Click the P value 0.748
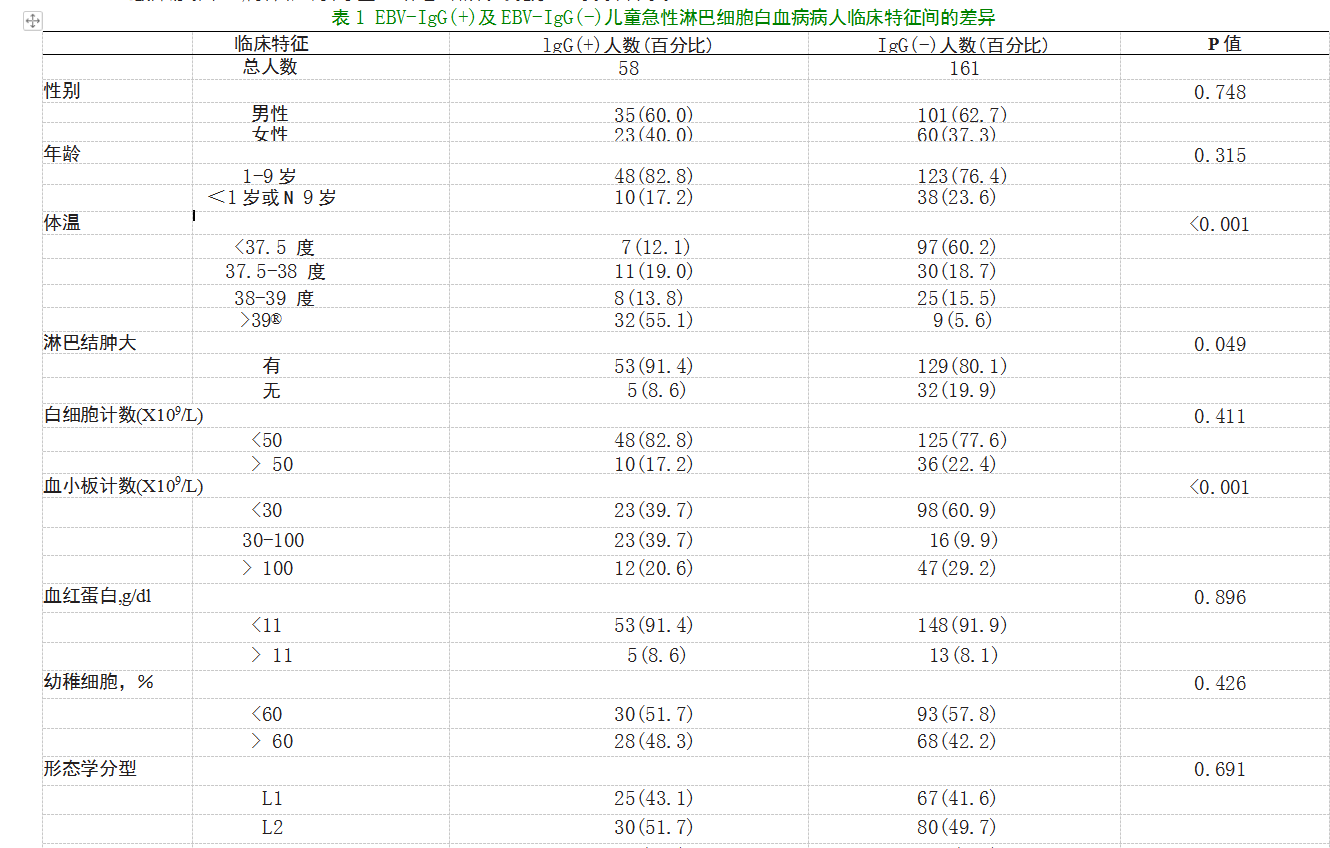Screen dimensions: 1330x848 (1220, 92)
